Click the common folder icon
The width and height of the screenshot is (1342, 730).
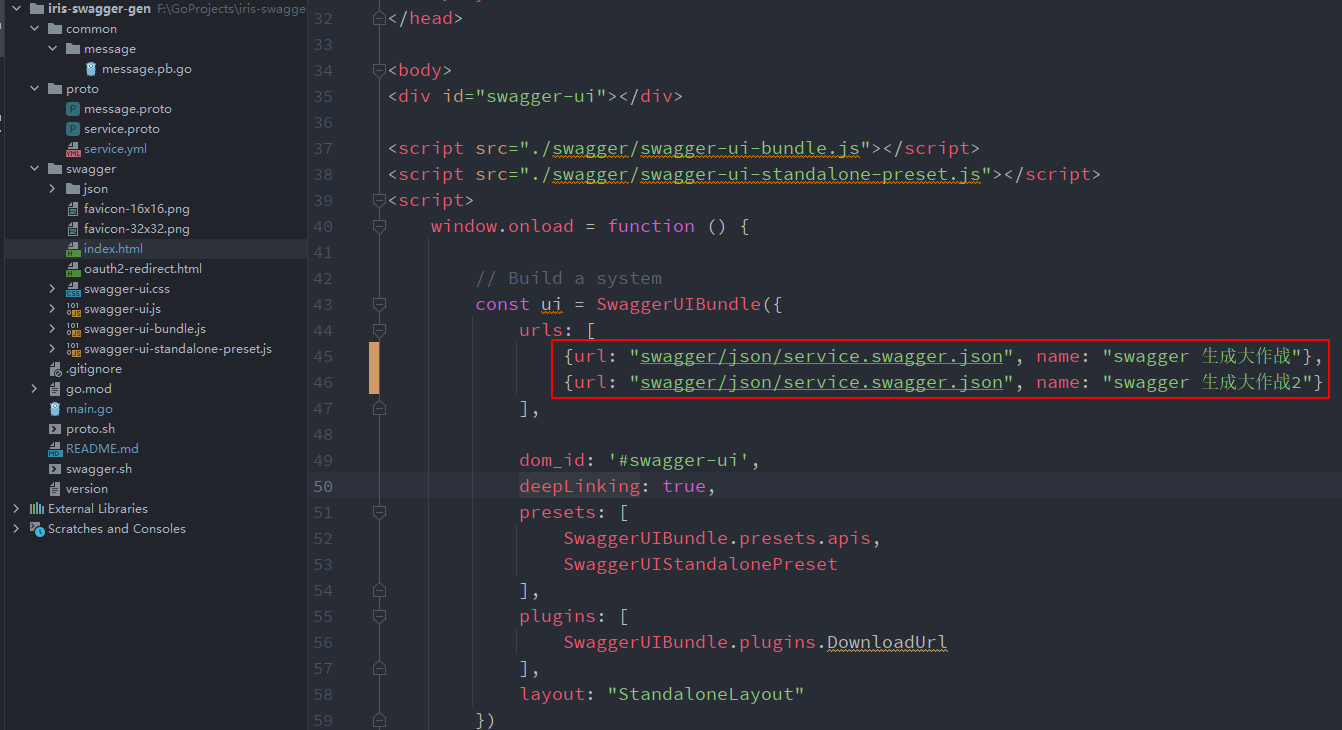(55, 29)
